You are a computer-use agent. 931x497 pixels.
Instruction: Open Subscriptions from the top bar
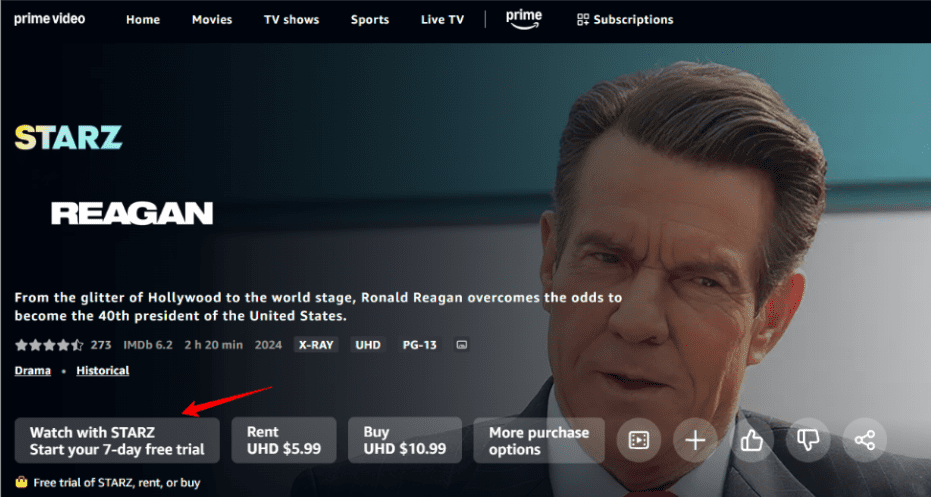(625, 20)
